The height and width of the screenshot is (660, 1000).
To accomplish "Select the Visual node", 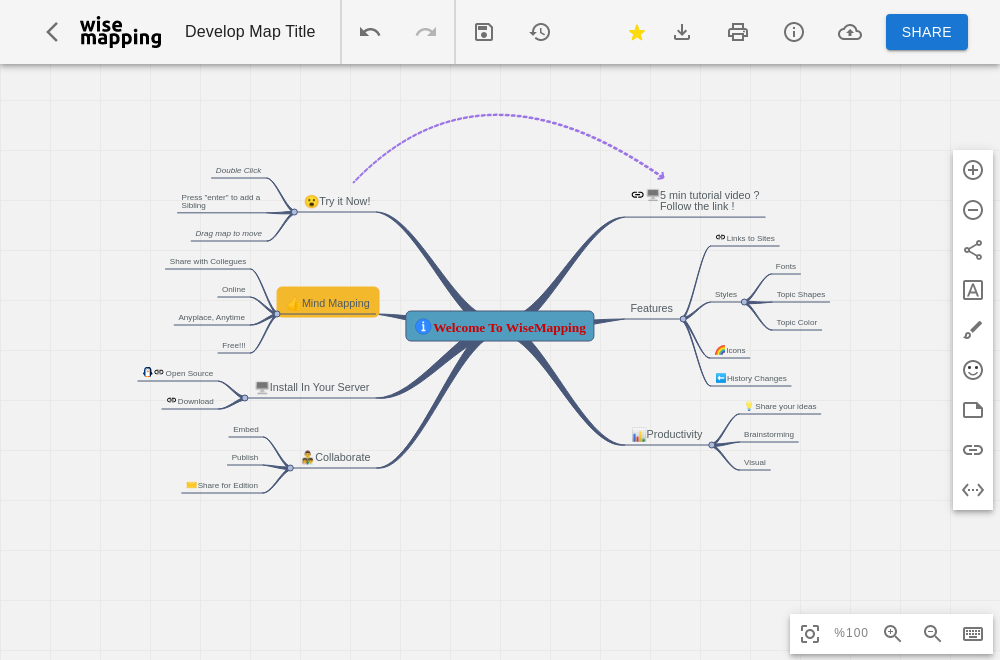I will coord(754,463).
